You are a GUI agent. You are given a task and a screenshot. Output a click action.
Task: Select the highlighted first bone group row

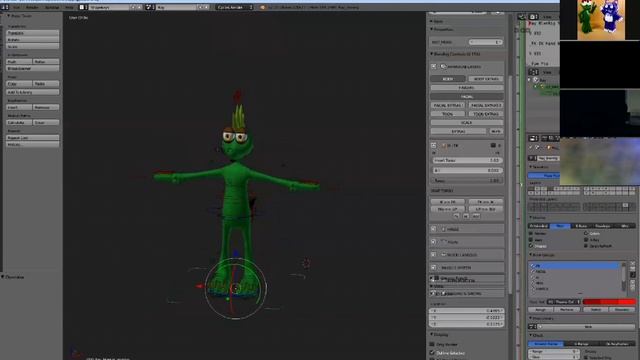pyautogui.click(x=574, y=266)
